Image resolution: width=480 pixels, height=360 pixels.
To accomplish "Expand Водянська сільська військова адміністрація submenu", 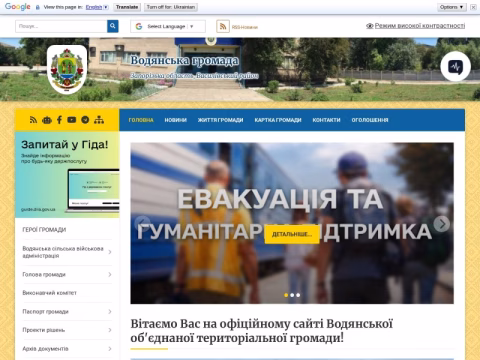I will (x=110, y=252).
